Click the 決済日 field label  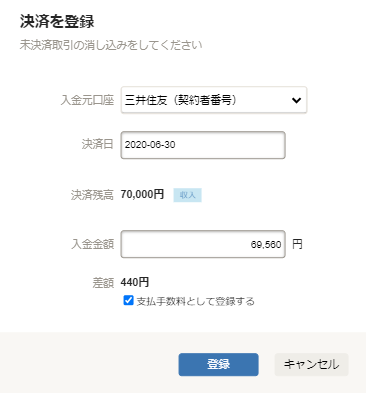98,144
